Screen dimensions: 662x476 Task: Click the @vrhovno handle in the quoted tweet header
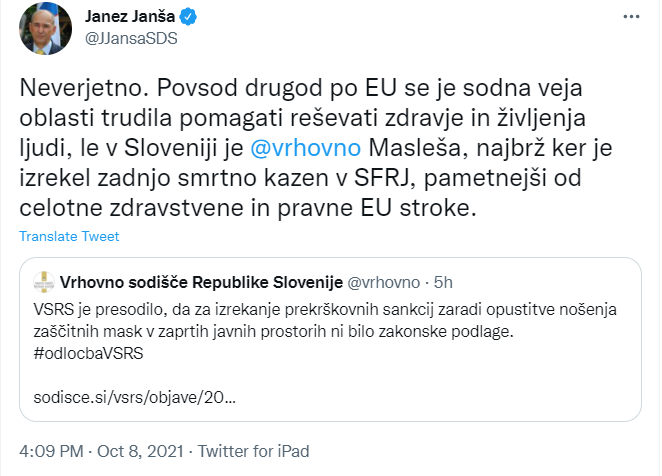tap(384, 280)
